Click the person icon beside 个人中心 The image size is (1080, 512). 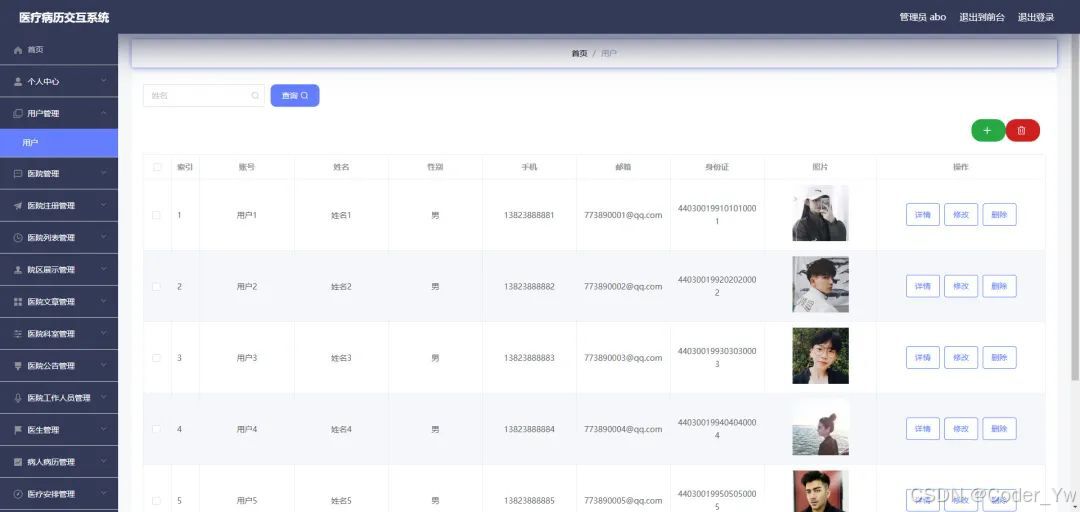point(18,81)
